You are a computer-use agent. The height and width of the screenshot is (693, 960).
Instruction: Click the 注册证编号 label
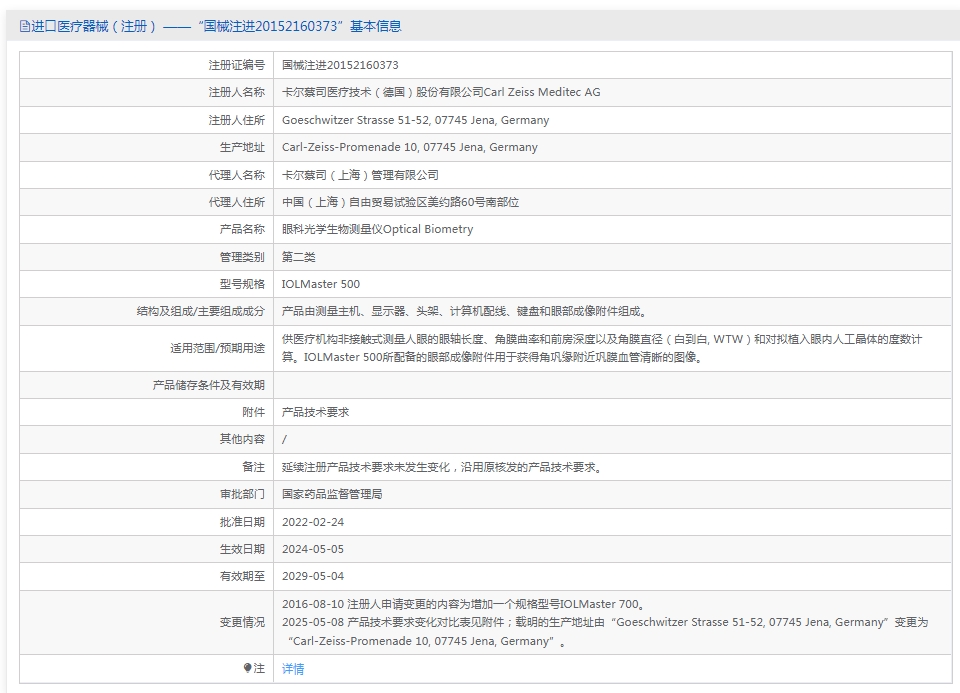(x=236, y=65)
